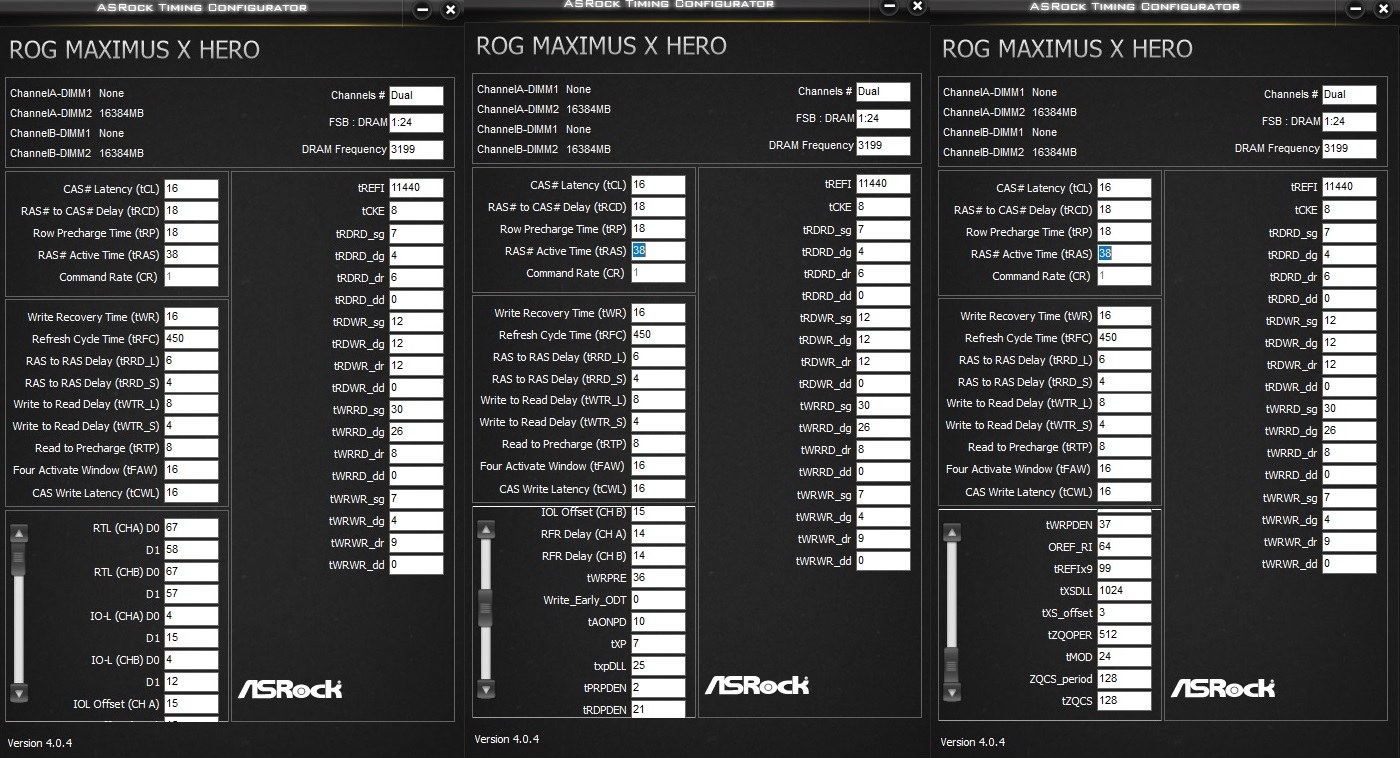Select the OREF_RI field in the right window
1400x758 pixels.
click(x=1124, y=547)
